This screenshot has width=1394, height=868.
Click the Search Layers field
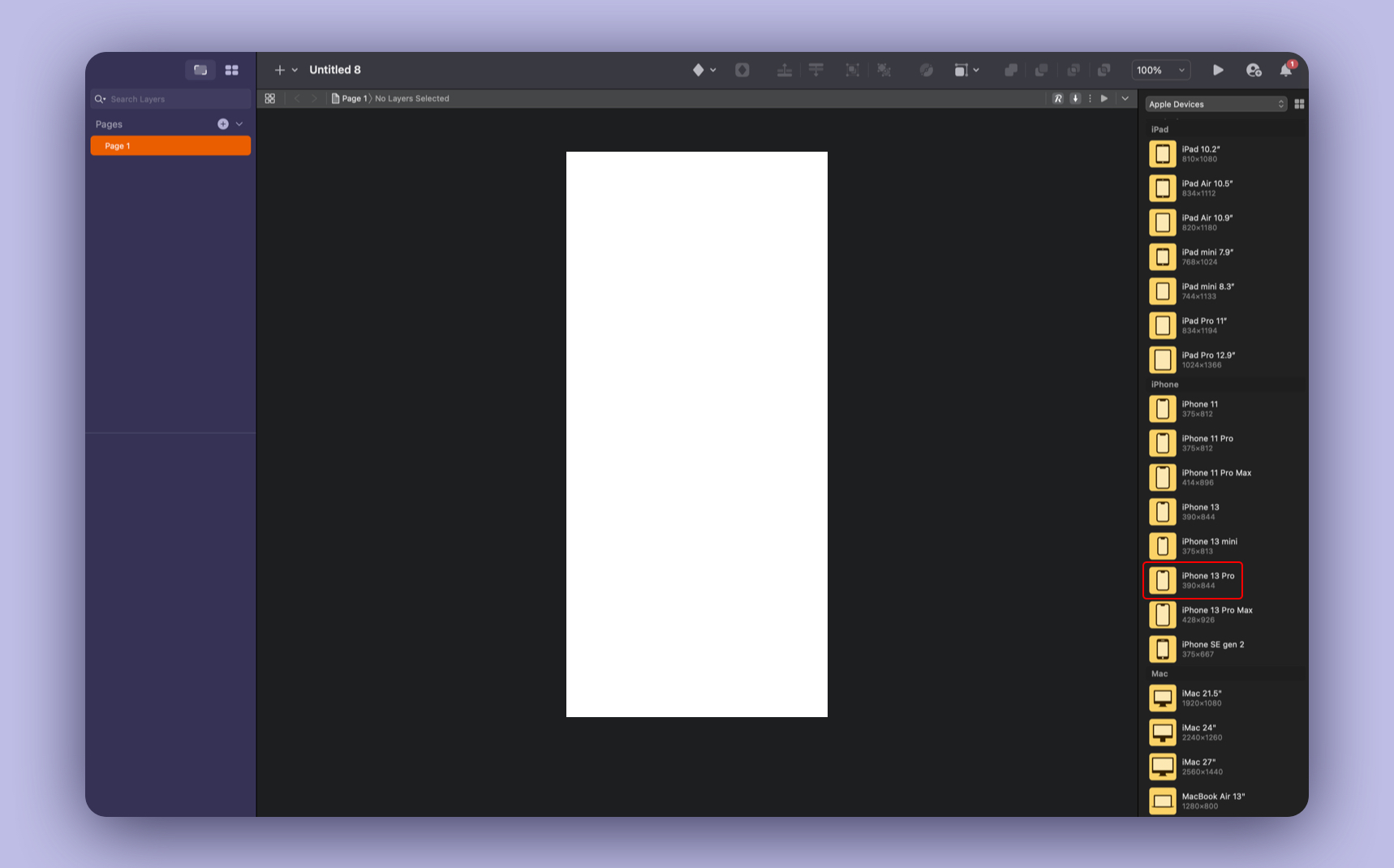pyautogui.click(x=170, y=98)
